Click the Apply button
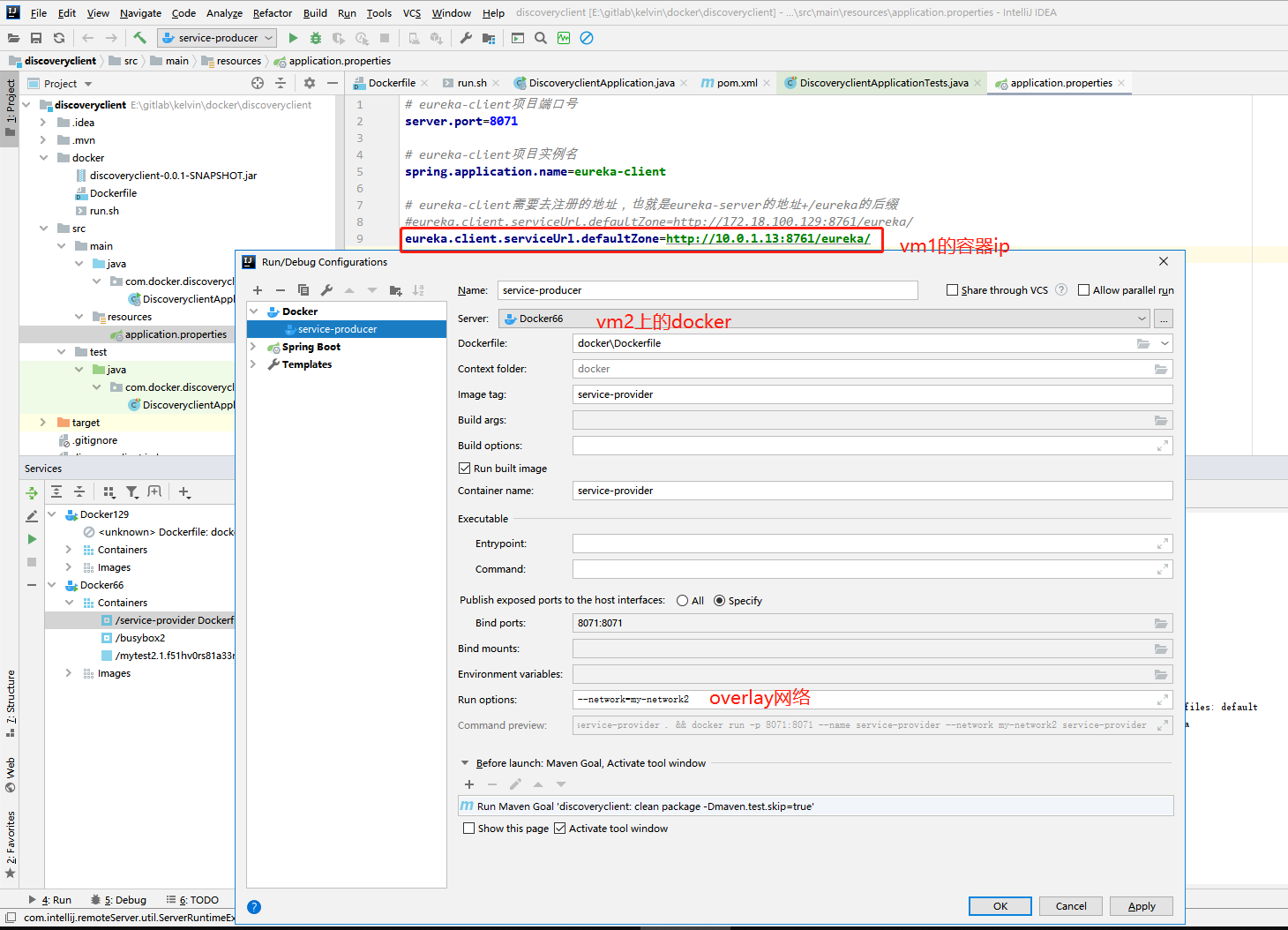The width and height of the screenshot is (1288, 930). pos(1142,906)
